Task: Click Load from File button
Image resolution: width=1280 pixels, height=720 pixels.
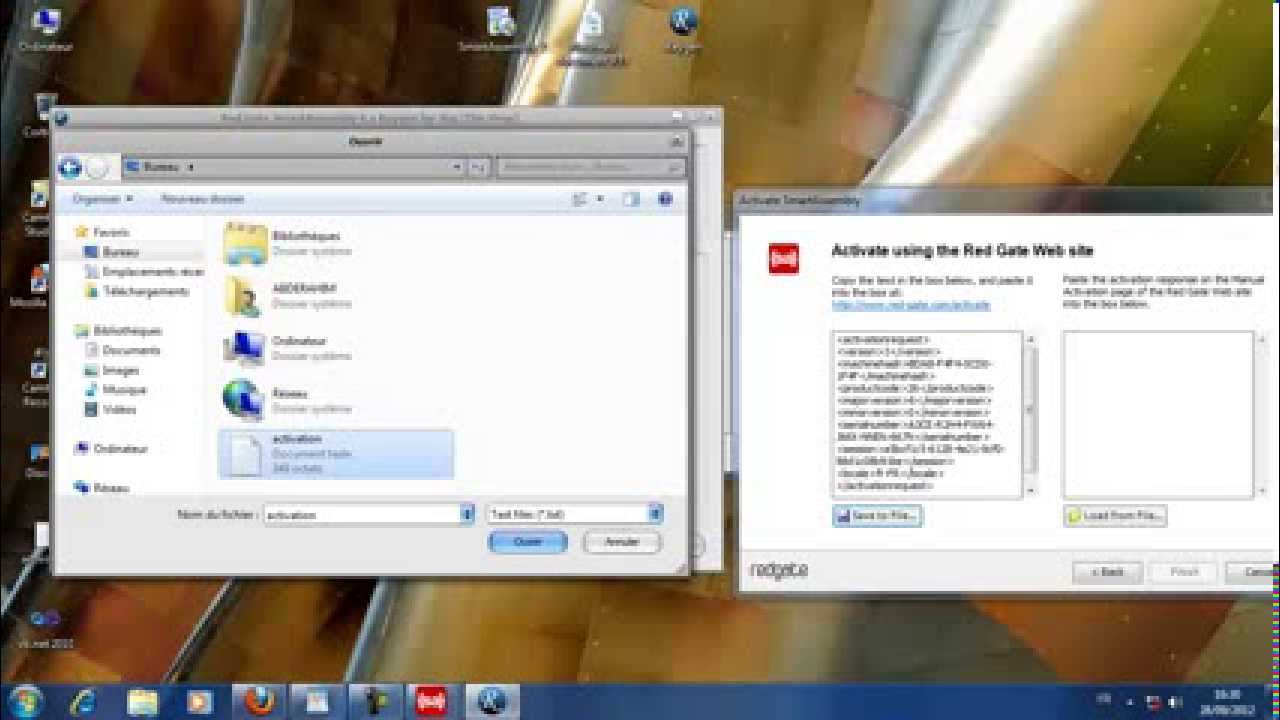Action: pos(1115,516)
